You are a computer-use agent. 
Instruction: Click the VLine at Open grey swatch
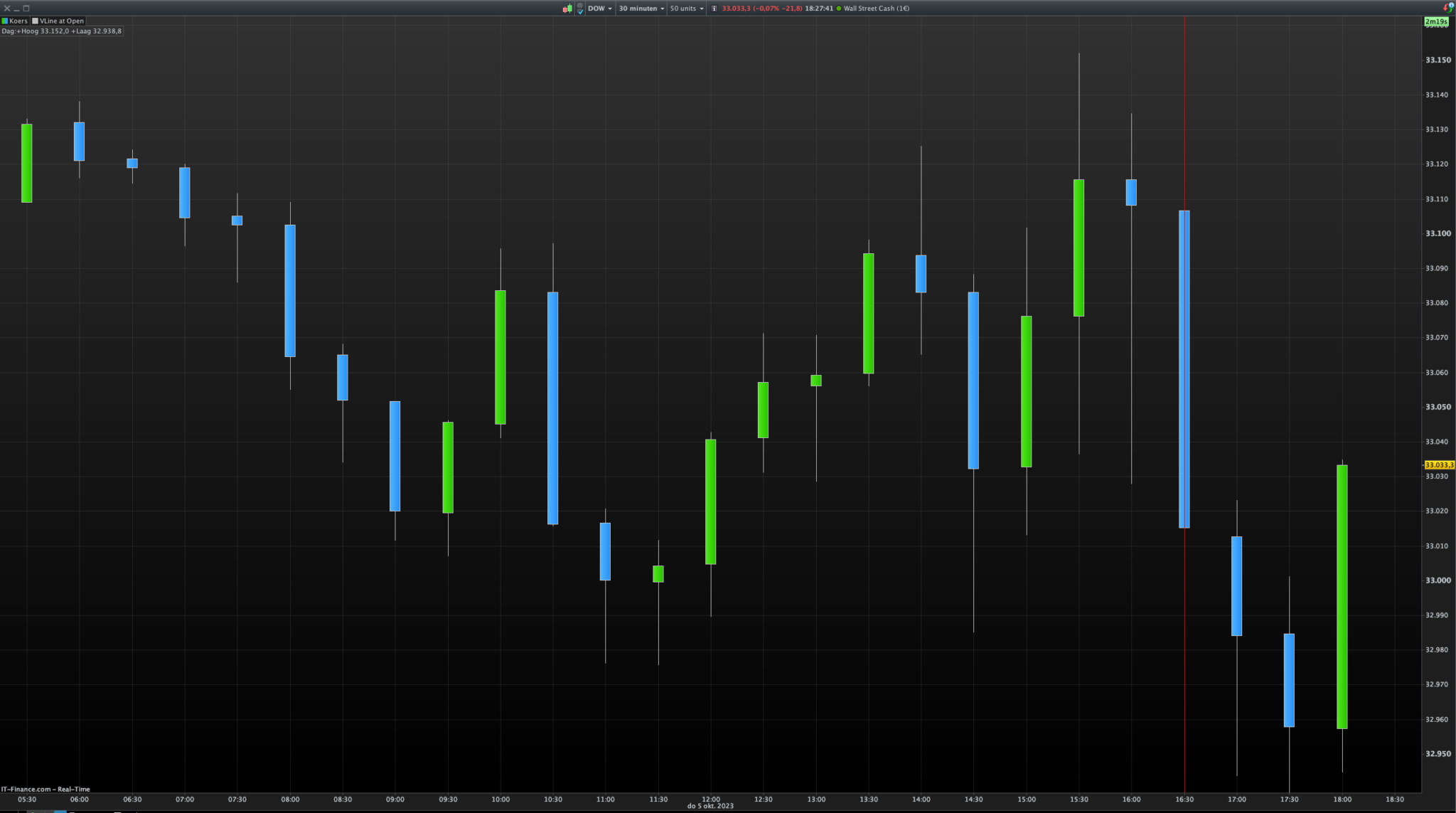pyautogui.click(x=36, y=21)
